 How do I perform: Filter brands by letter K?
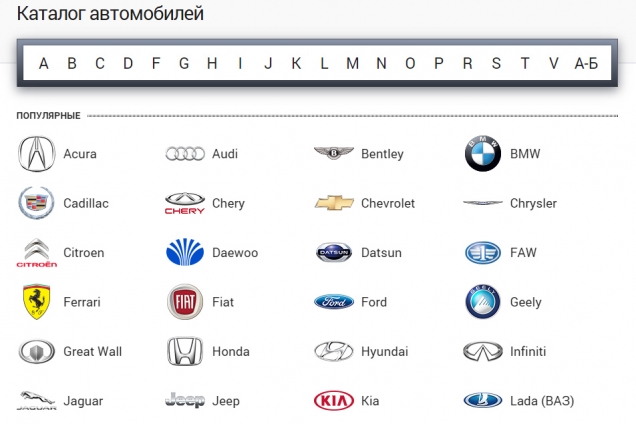click(x=296, y=63)
